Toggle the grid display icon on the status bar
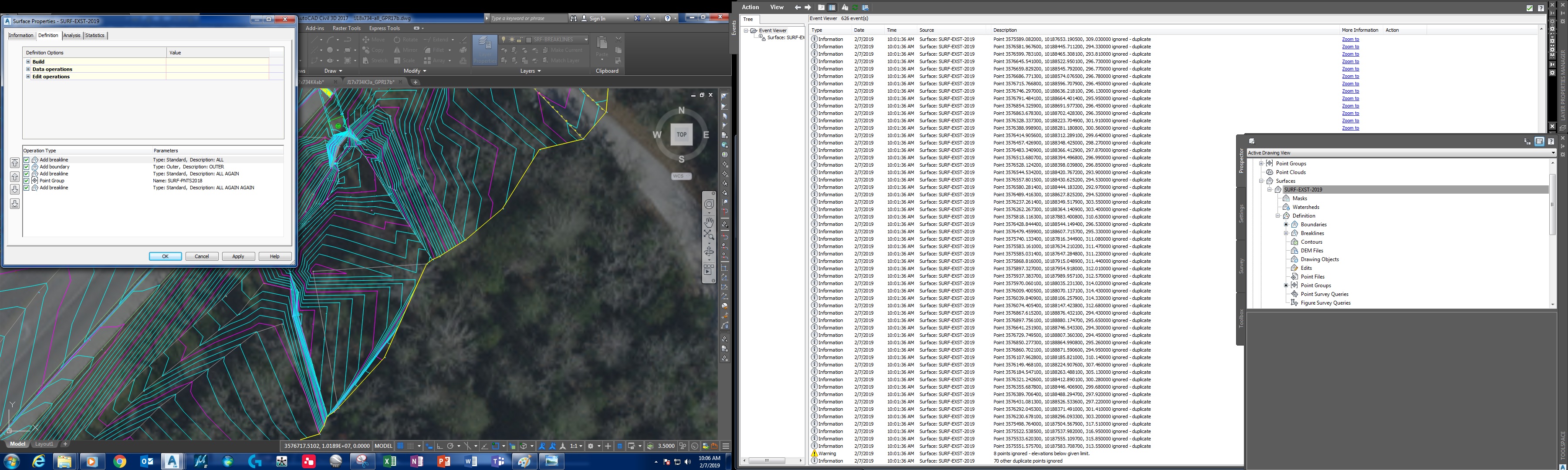This screenshot has height=470, width=1568. tap(401, 445)
